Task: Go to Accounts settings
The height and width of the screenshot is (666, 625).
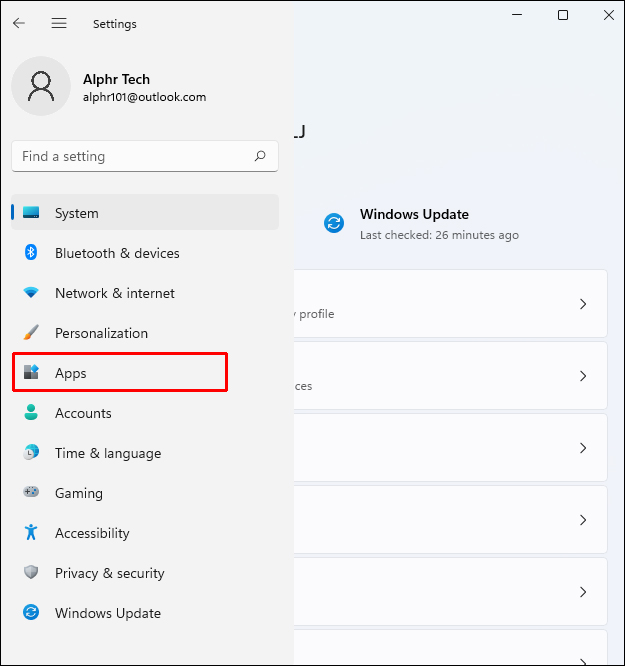Action: click(83, 413)
